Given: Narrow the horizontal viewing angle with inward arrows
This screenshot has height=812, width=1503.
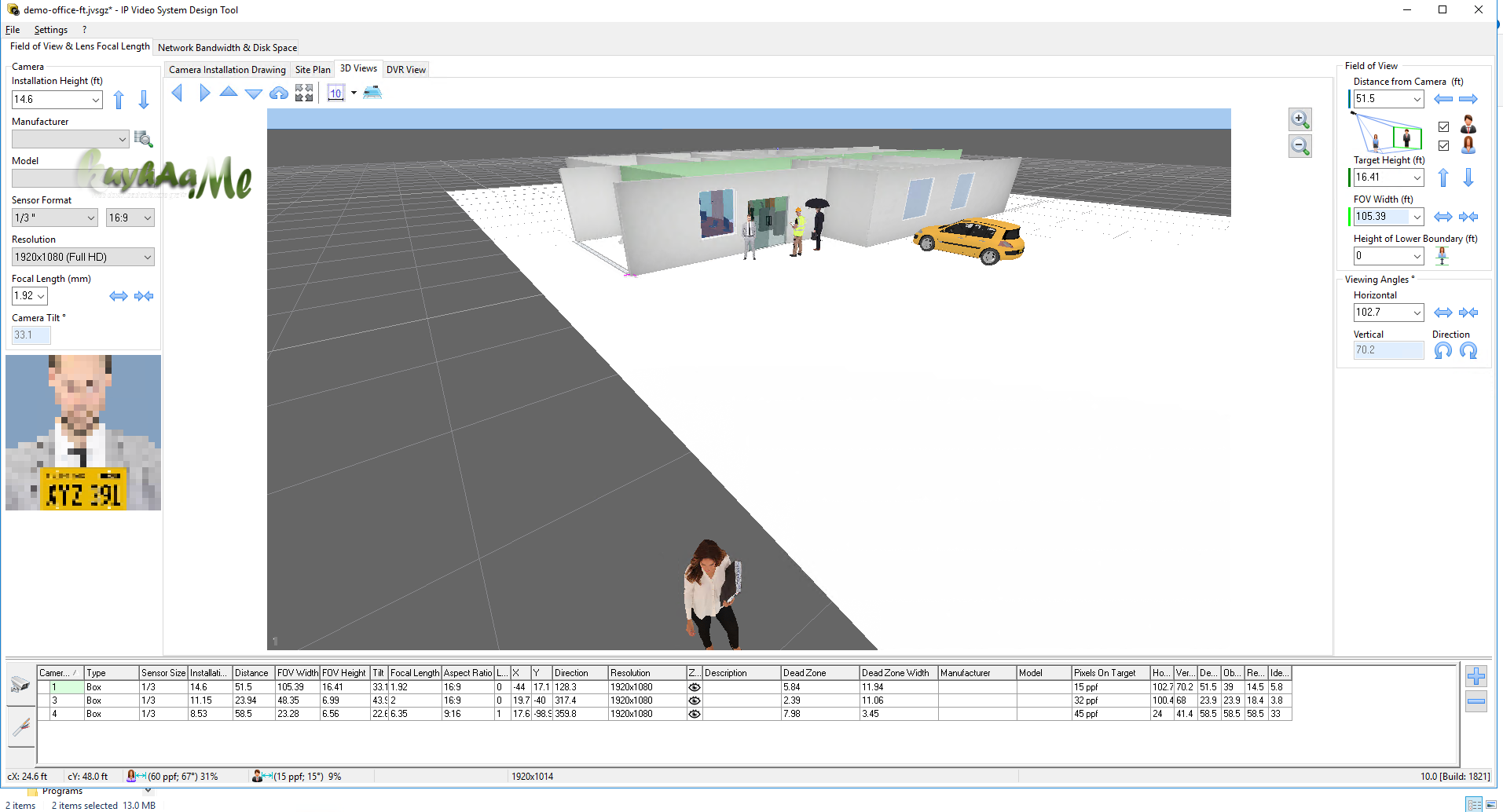Looking at the screenshot, I should (1468, 313).
